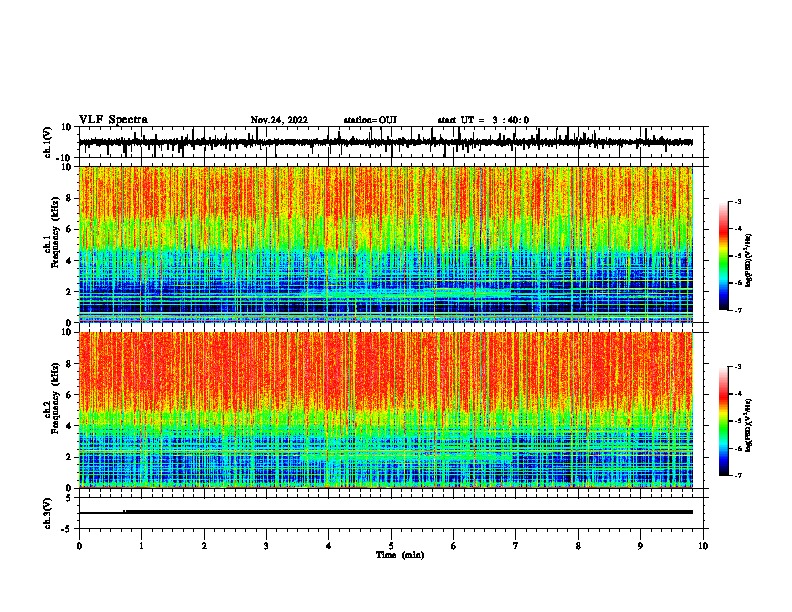792x612 pixels.
Task: Click tick label 3 on time axis
Action: coord(266,545)
